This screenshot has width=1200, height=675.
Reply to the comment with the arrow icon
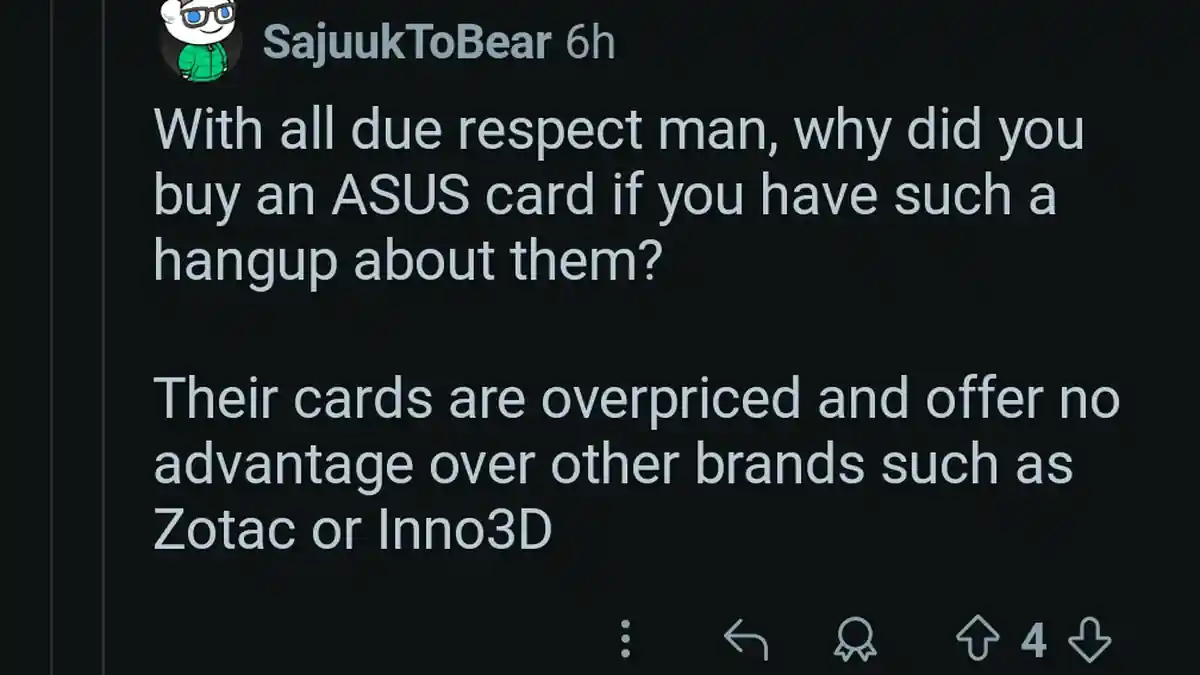point(745,640)
